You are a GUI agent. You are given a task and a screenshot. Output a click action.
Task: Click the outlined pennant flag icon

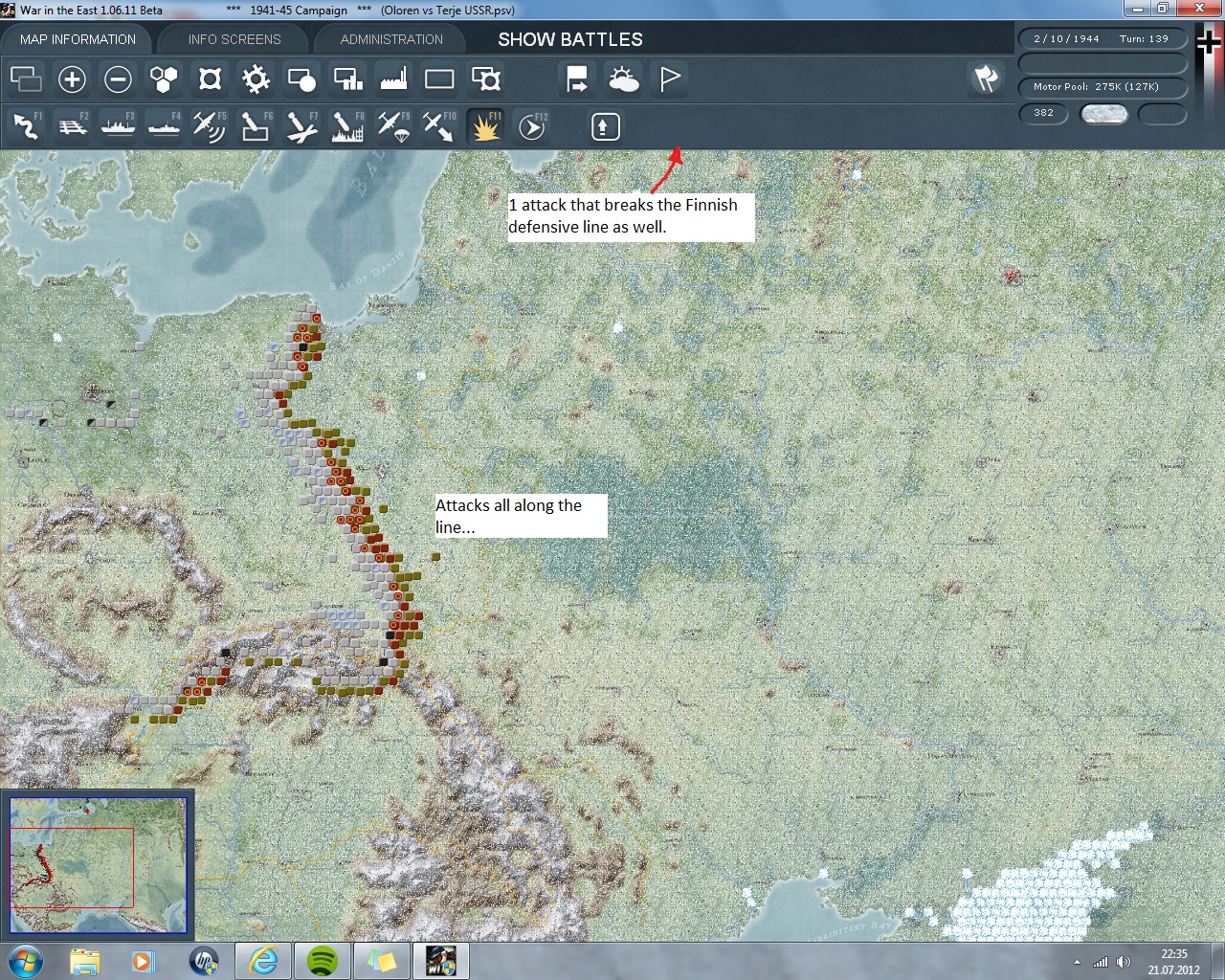click(669, 78)
